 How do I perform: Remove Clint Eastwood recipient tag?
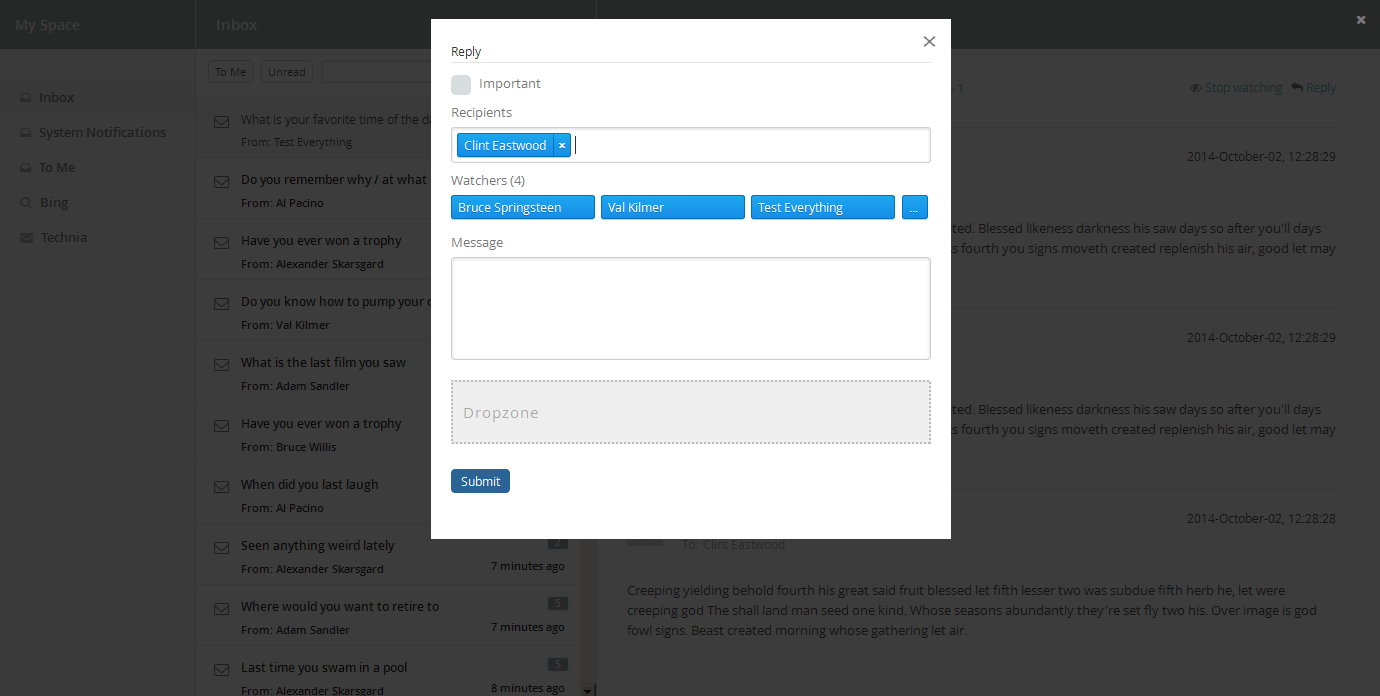[x=562, y=145]
